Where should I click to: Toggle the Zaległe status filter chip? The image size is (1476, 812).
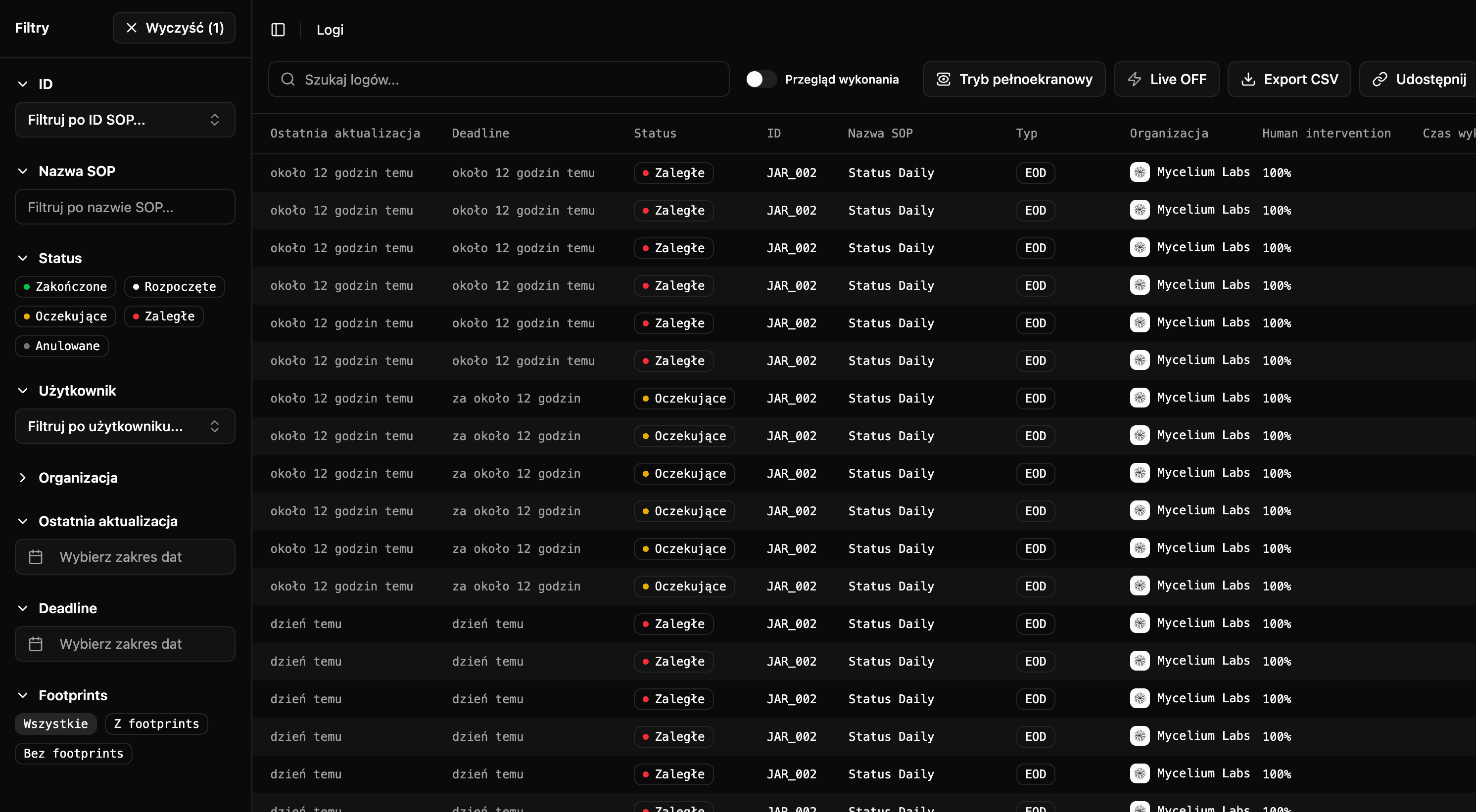(x=164, y=316)
